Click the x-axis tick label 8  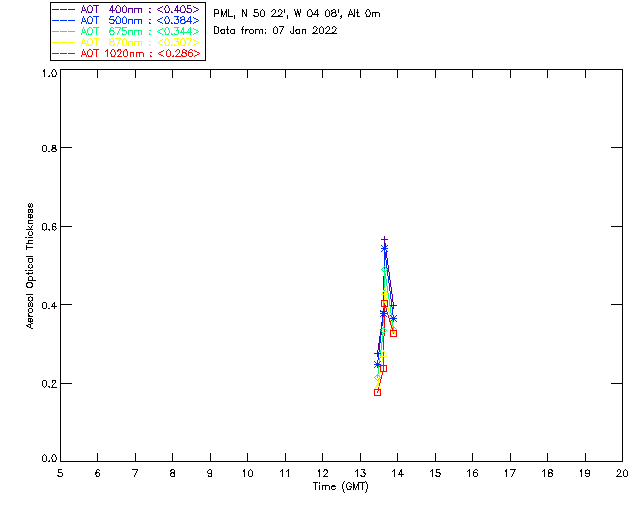coord(173,473)
